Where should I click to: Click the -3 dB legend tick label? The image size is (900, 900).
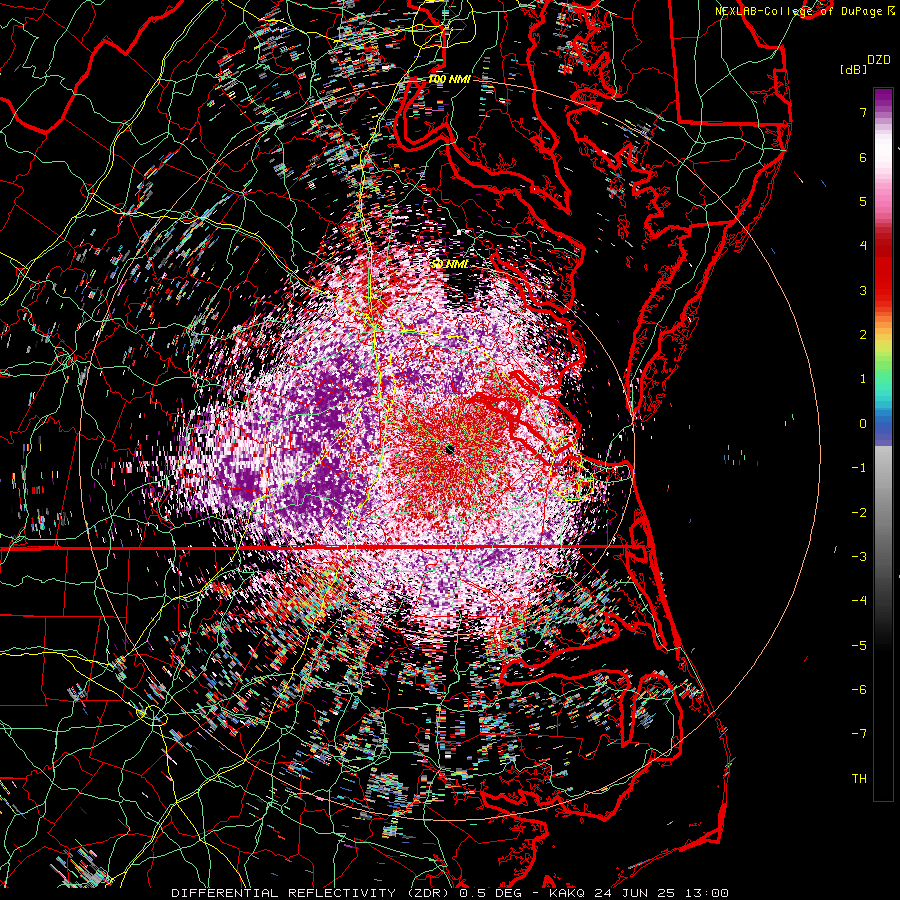click(x=859, y=557)
